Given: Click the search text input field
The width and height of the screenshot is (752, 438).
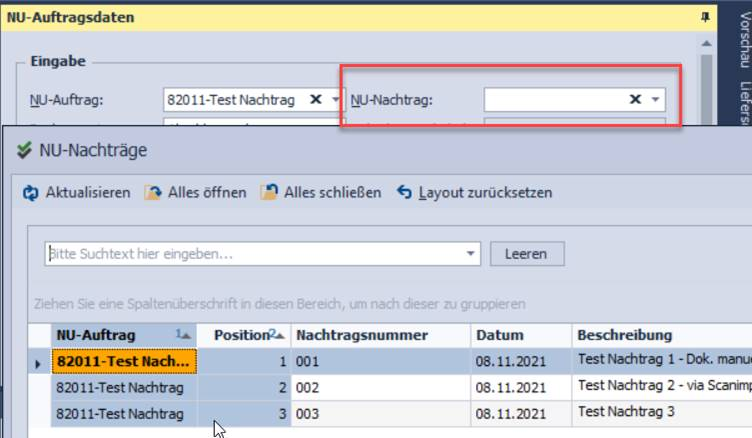Looking at the screenshot, I should (x=255, y=255).
